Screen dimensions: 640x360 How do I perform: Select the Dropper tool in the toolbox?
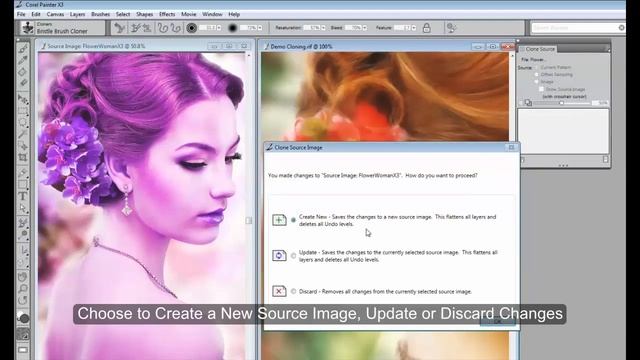(23, 60)
